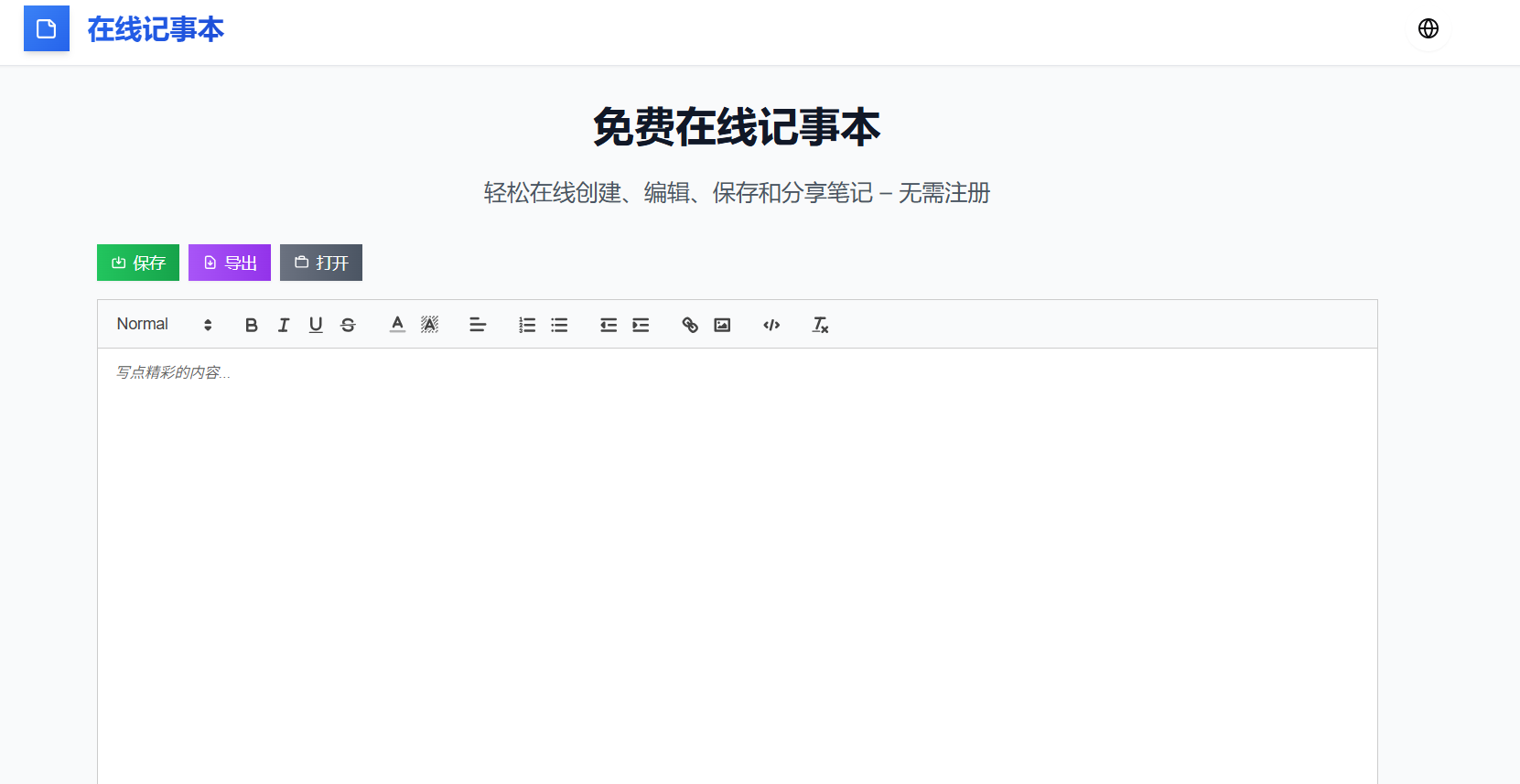1520x784 pixels.
Task: Click into the editor text area
Action: (738, 565)
